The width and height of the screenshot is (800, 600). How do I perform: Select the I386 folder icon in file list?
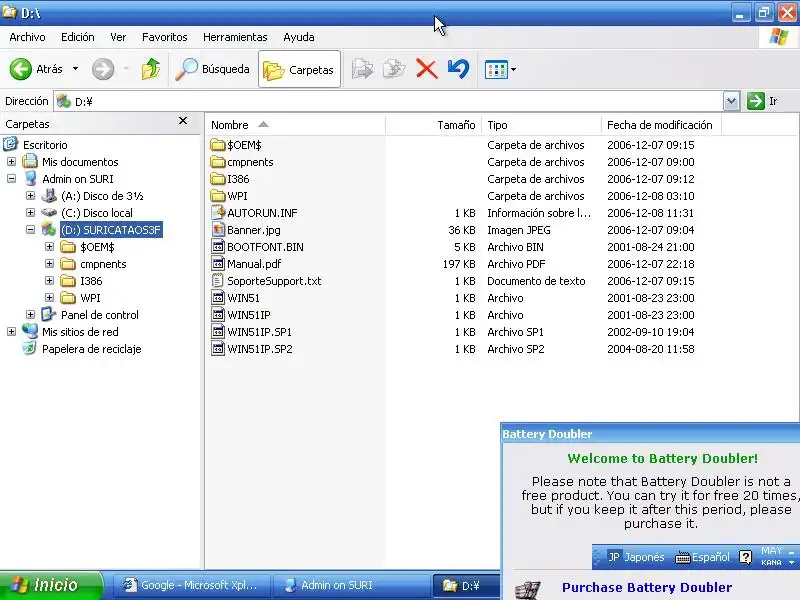[218, 179]
